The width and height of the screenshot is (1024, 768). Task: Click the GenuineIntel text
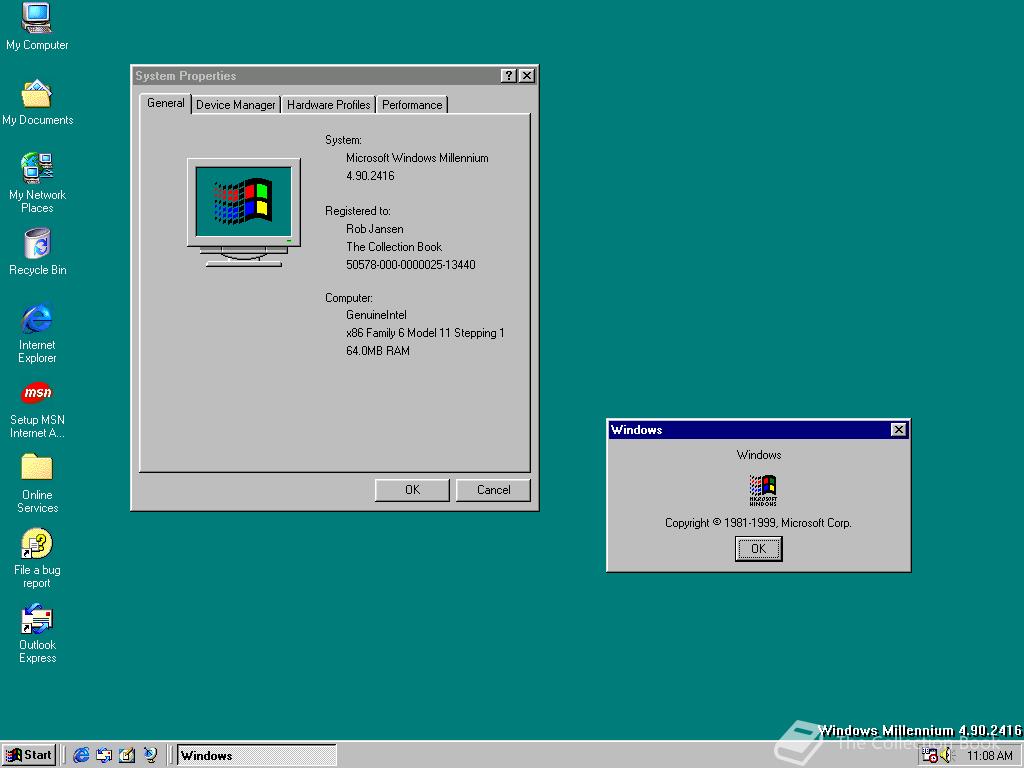click(376, 315)
